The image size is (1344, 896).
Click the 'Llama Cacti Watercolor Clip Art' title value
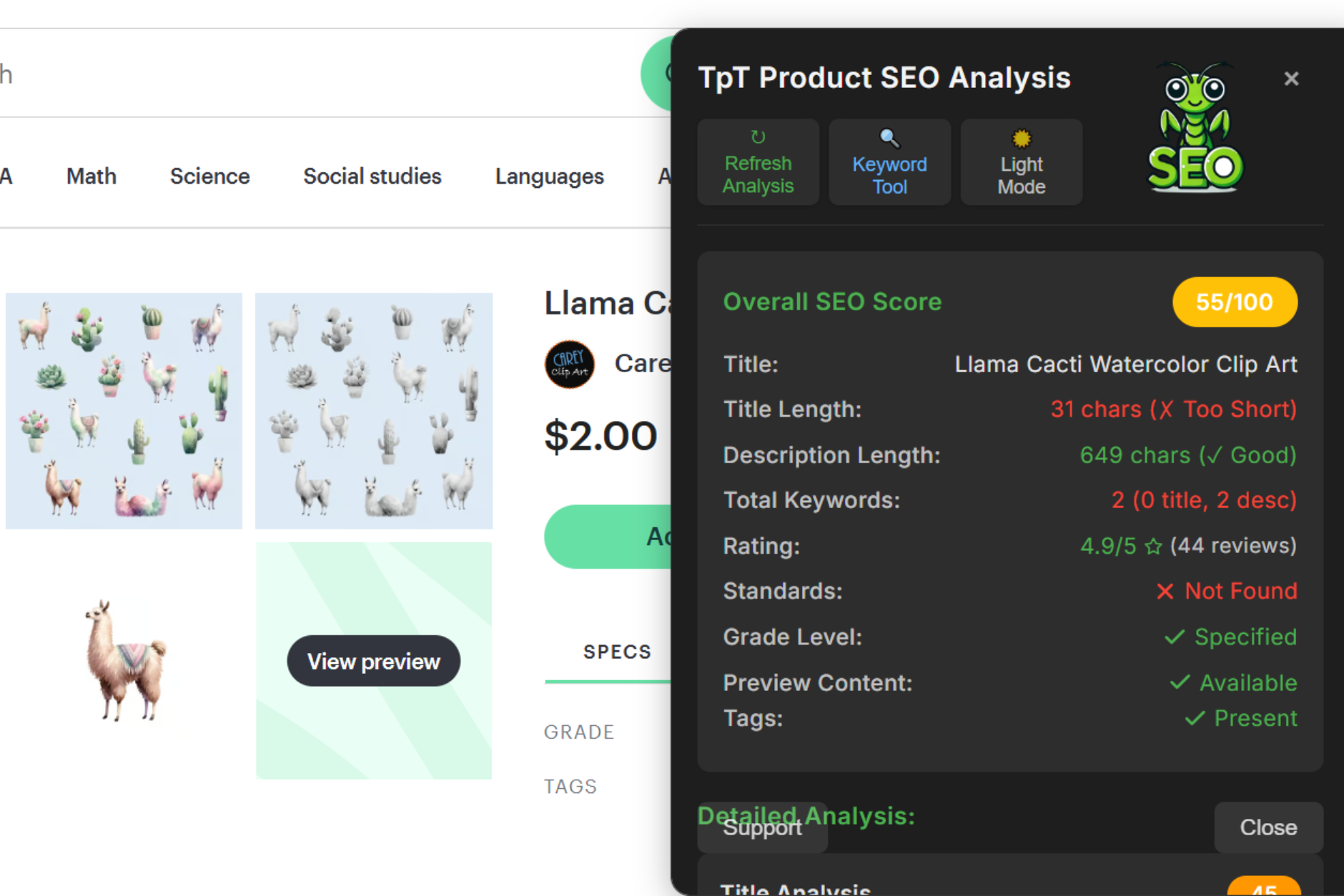[1126, 364]
